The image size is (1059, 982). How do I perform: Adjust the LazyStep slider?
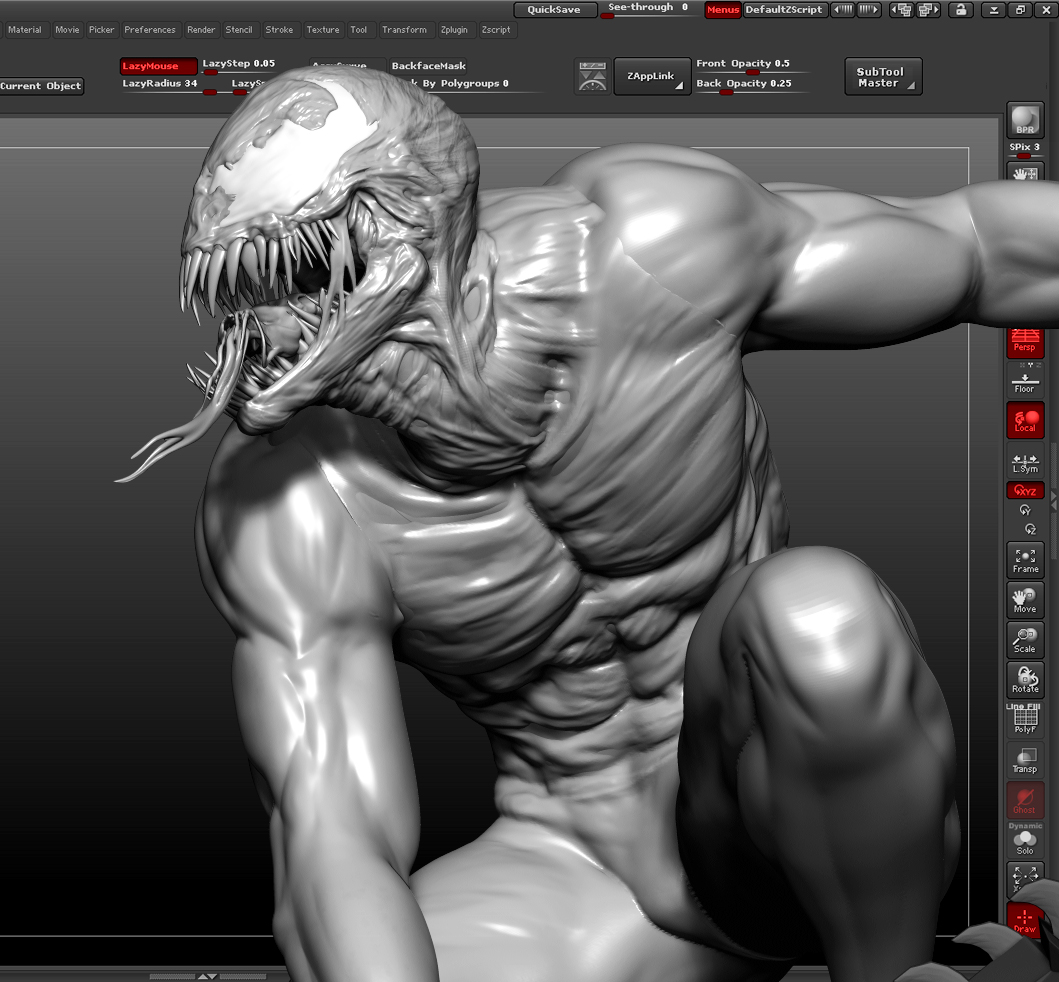tap(239, 65)
